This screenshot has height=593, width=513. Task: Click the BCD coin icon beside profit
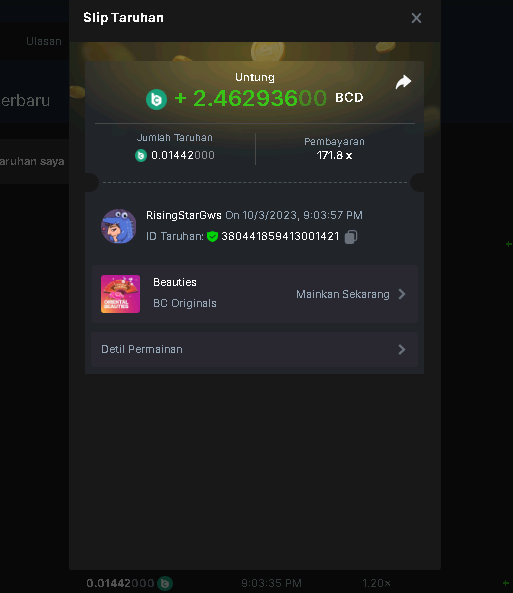click(x=156, y=99)
